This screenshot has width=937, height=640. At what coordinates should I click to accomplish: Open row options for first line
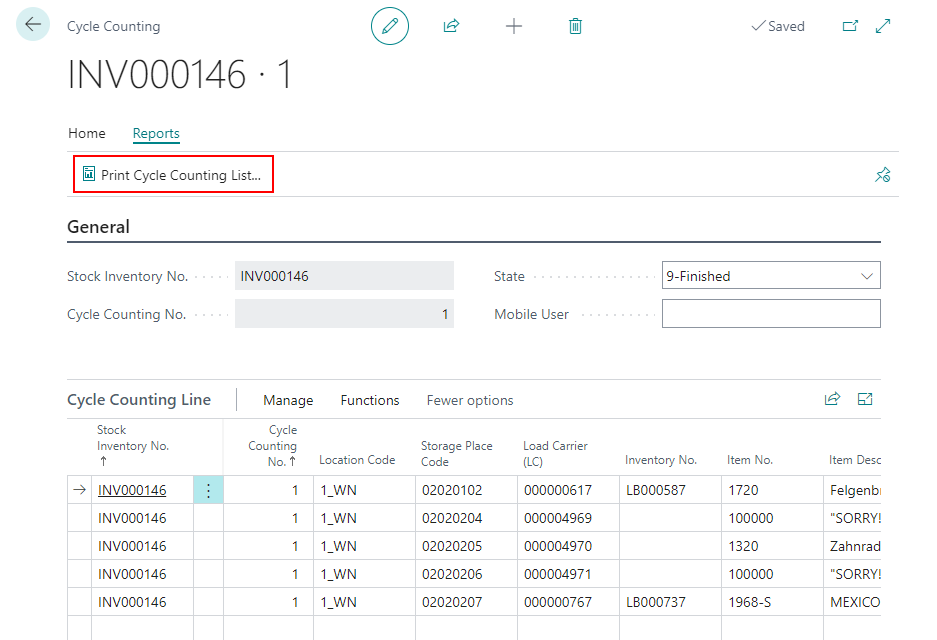pyautogui.click(x=208, y=490)
